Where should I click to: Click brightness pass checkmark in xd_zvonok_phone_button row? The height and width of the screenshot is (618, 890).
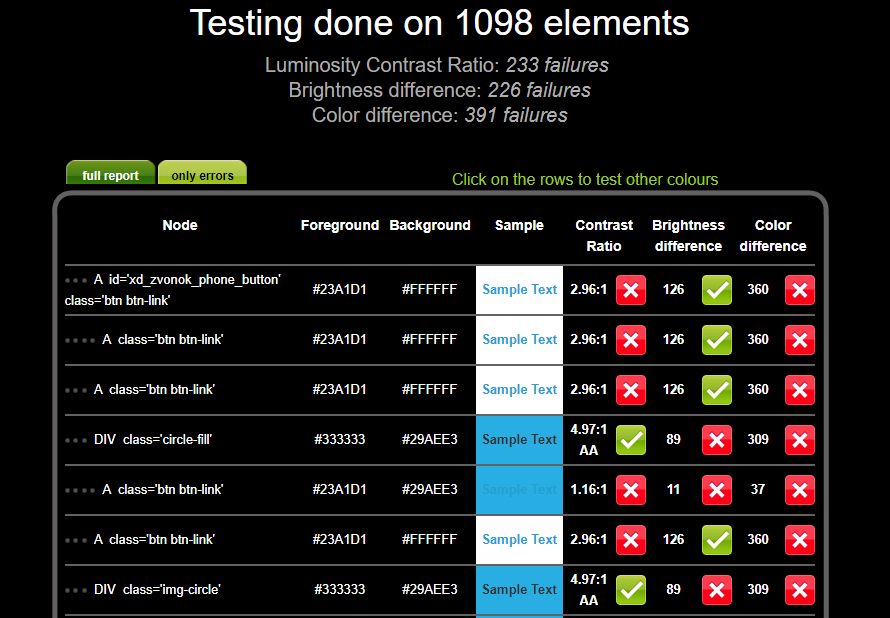(716, 290)
